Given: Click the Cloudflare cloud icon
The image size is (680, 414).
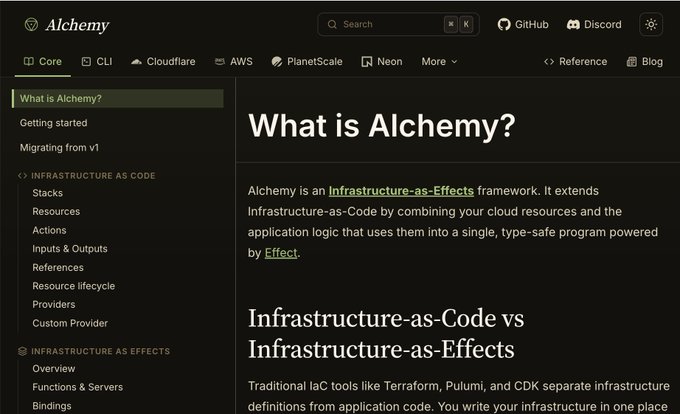Looking at the screenshot, I should (x=136, y=62).
